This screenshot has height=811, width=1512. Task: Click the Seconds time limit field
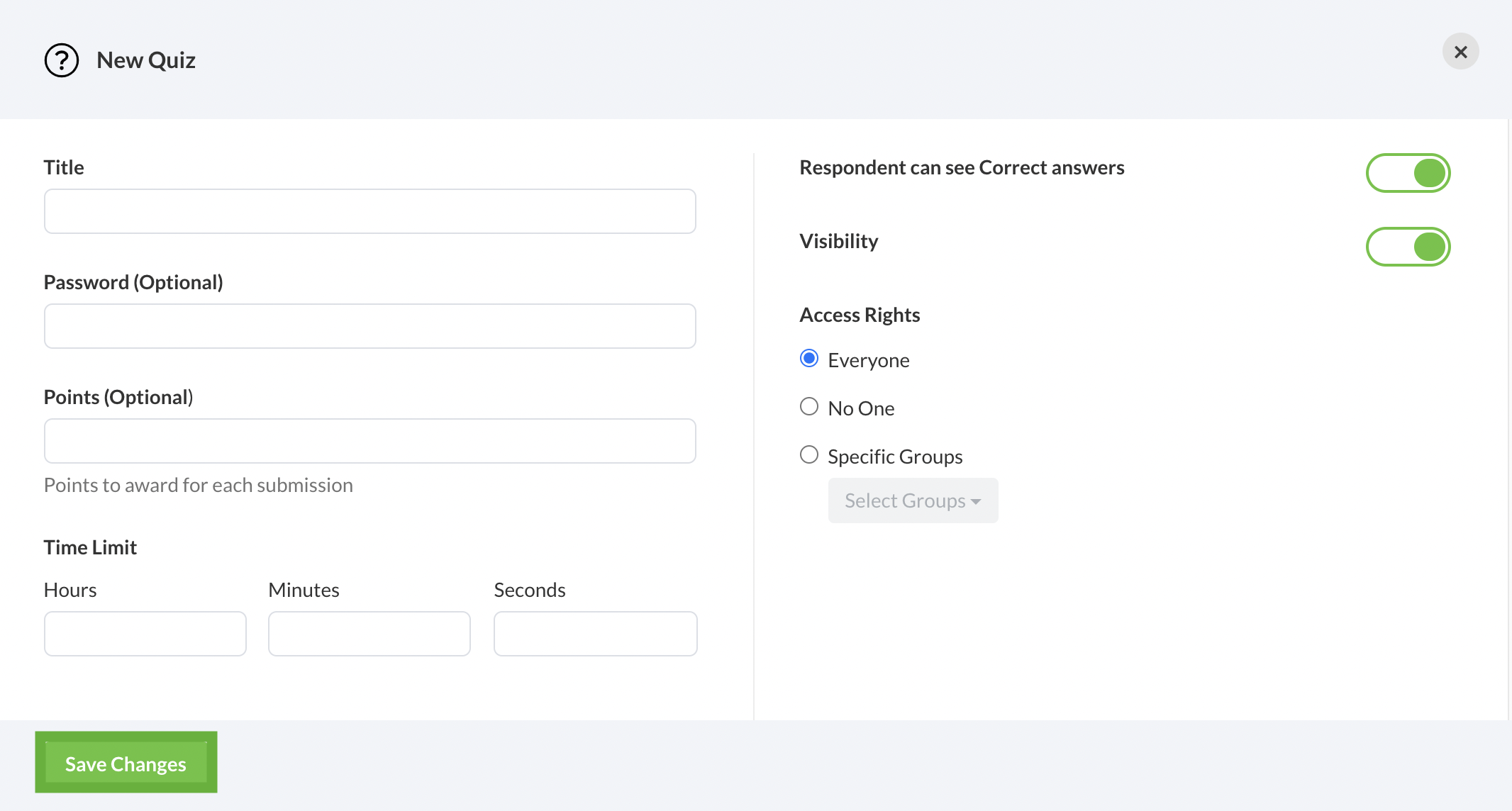(x=595, y=634)
